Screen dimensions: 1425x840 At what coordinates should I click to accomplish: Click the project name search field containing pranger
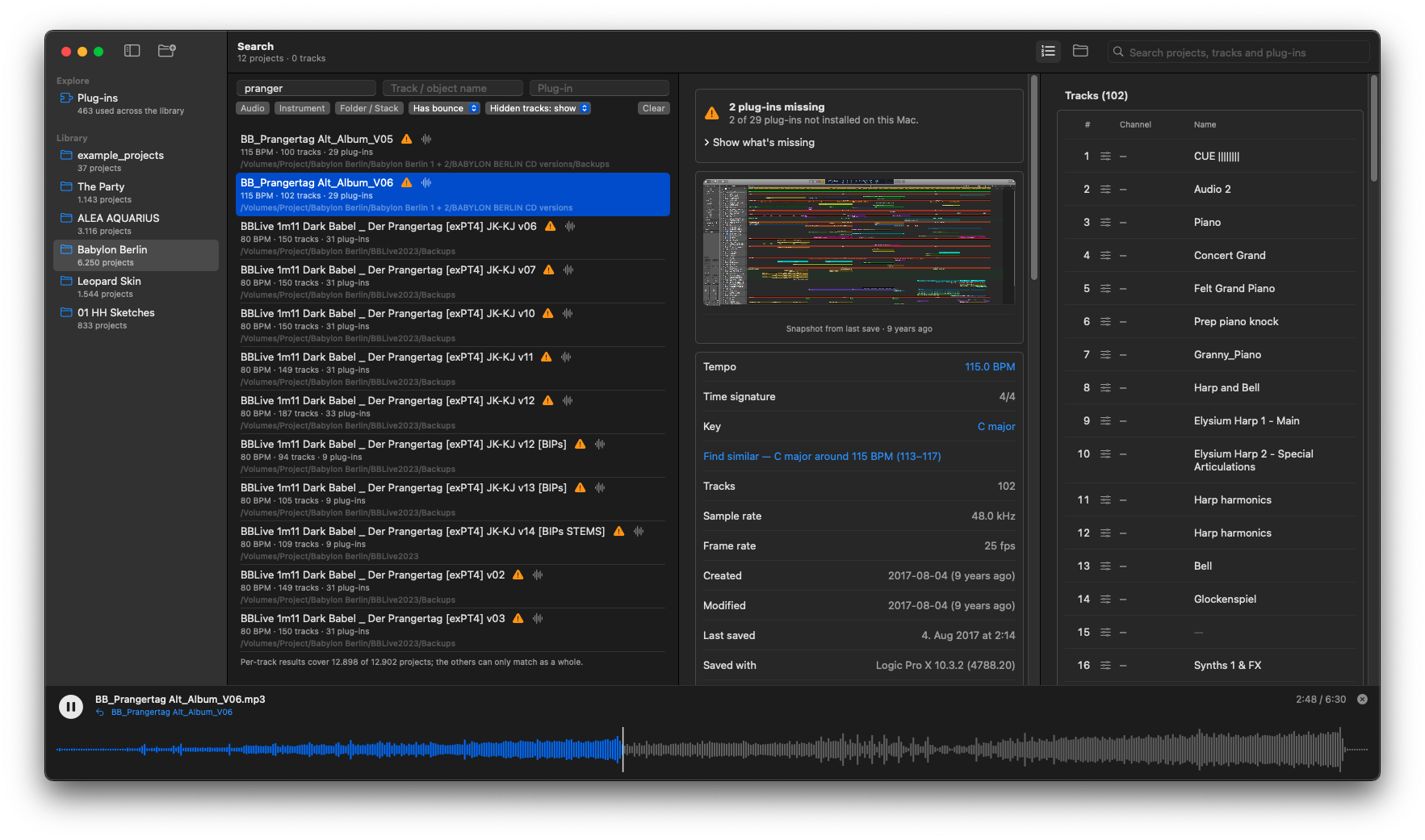point(306,88)
